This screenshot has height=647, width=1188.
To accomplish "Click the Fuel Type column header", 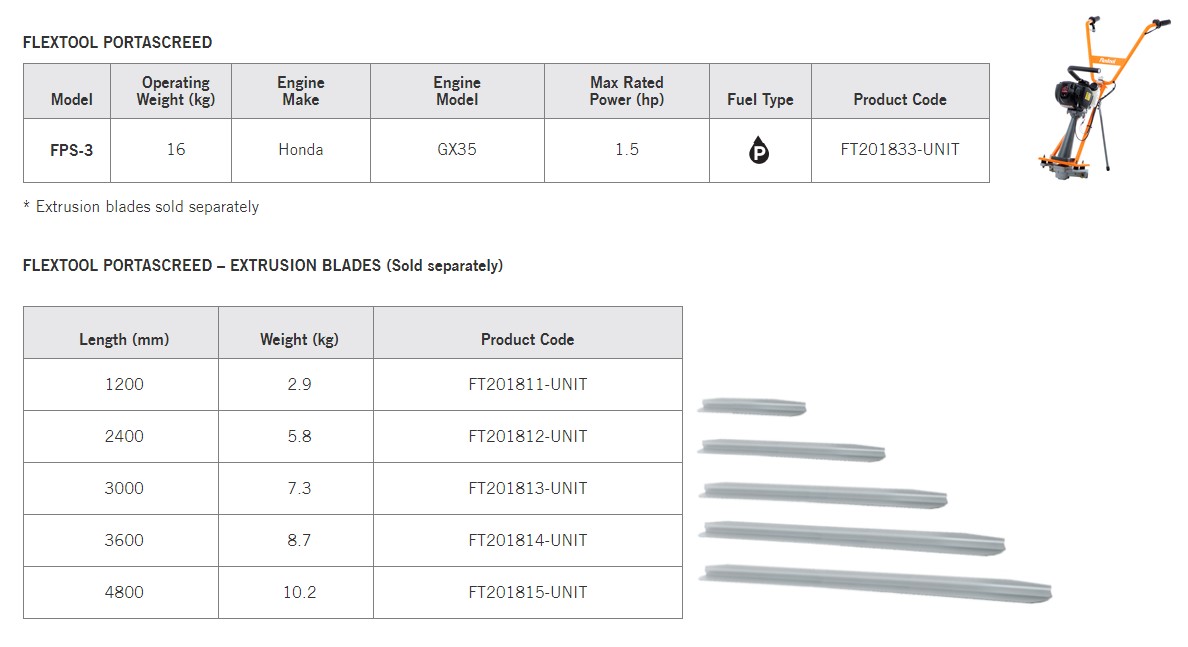I will tap(760, 100).
